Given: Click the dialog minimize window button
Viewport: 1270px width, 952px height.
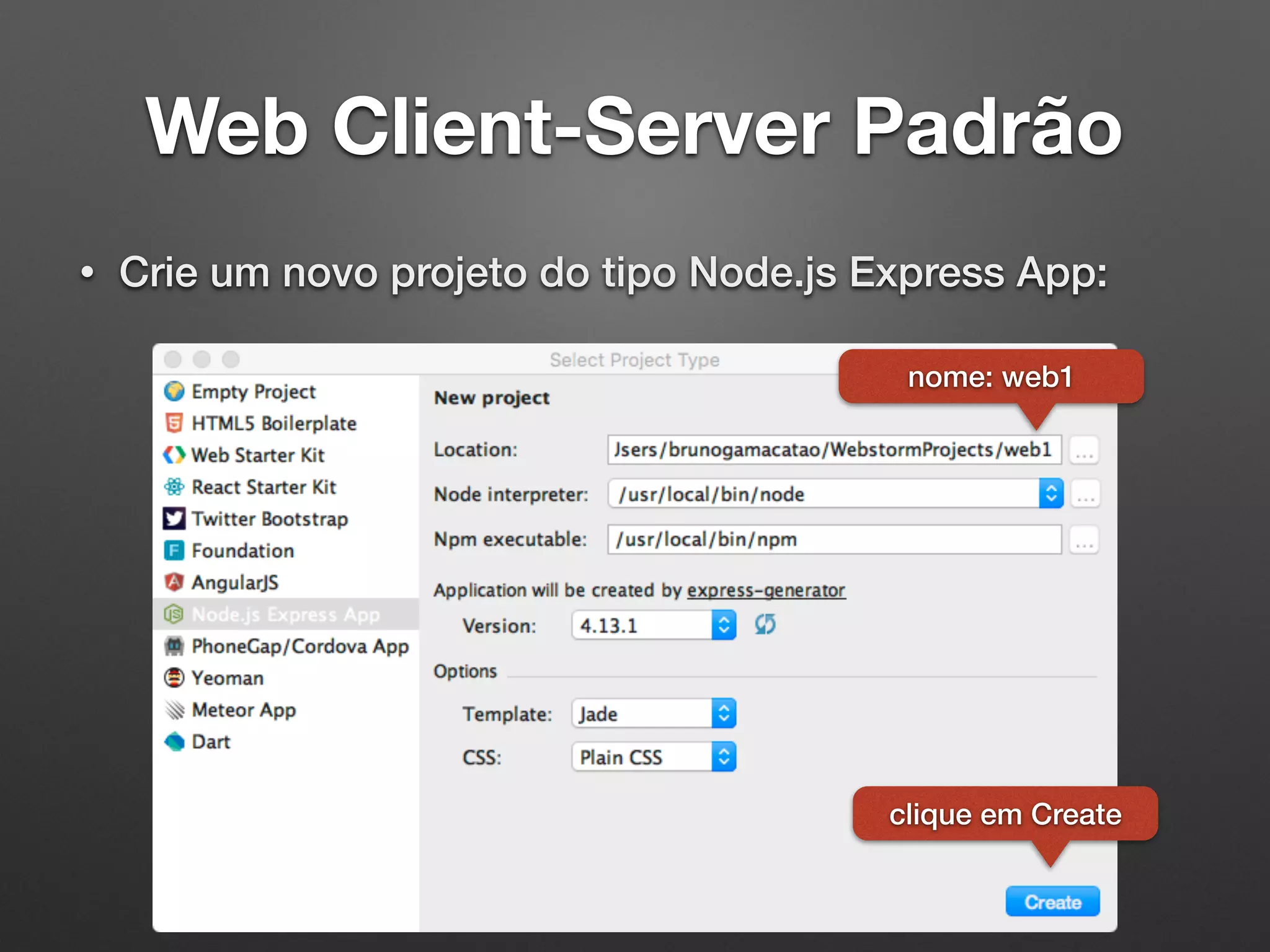Looking at the screenshot, I should pos(202,359).
